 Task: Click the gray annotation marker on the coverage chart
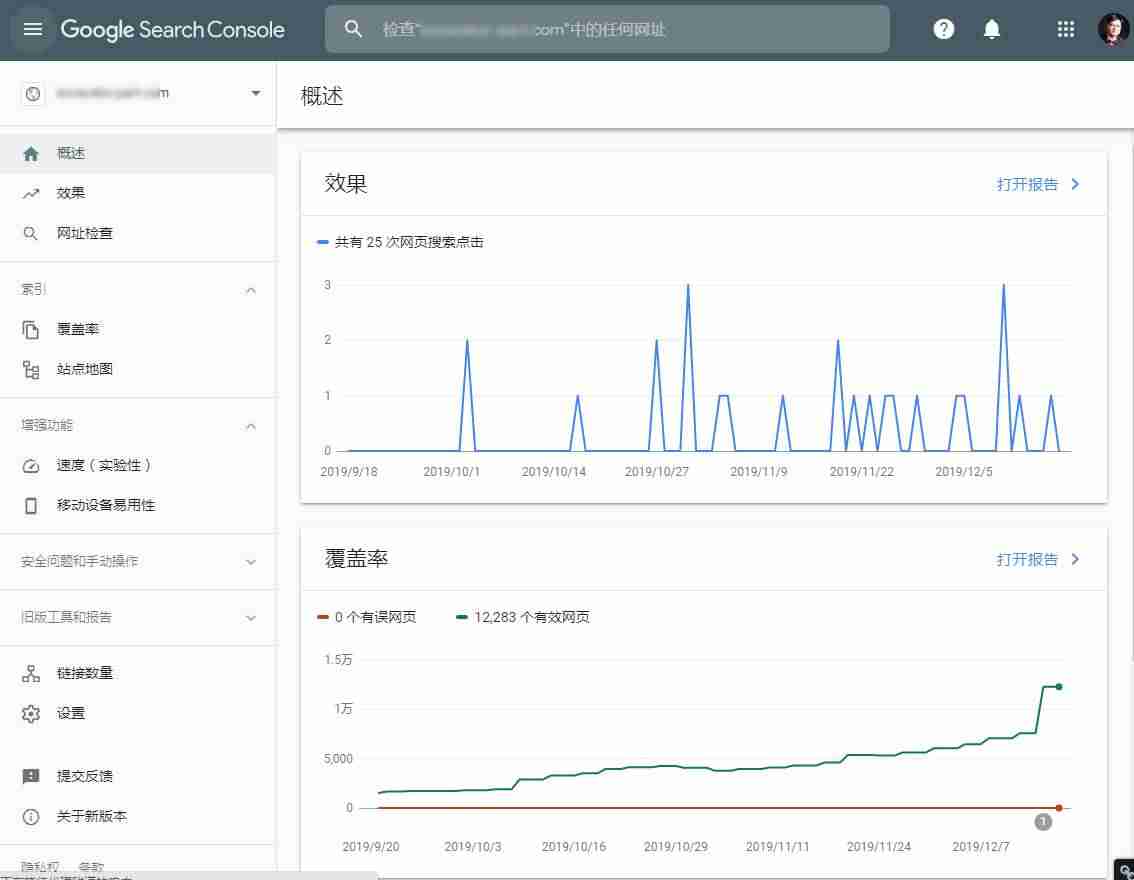click(x=1042, y=821)
